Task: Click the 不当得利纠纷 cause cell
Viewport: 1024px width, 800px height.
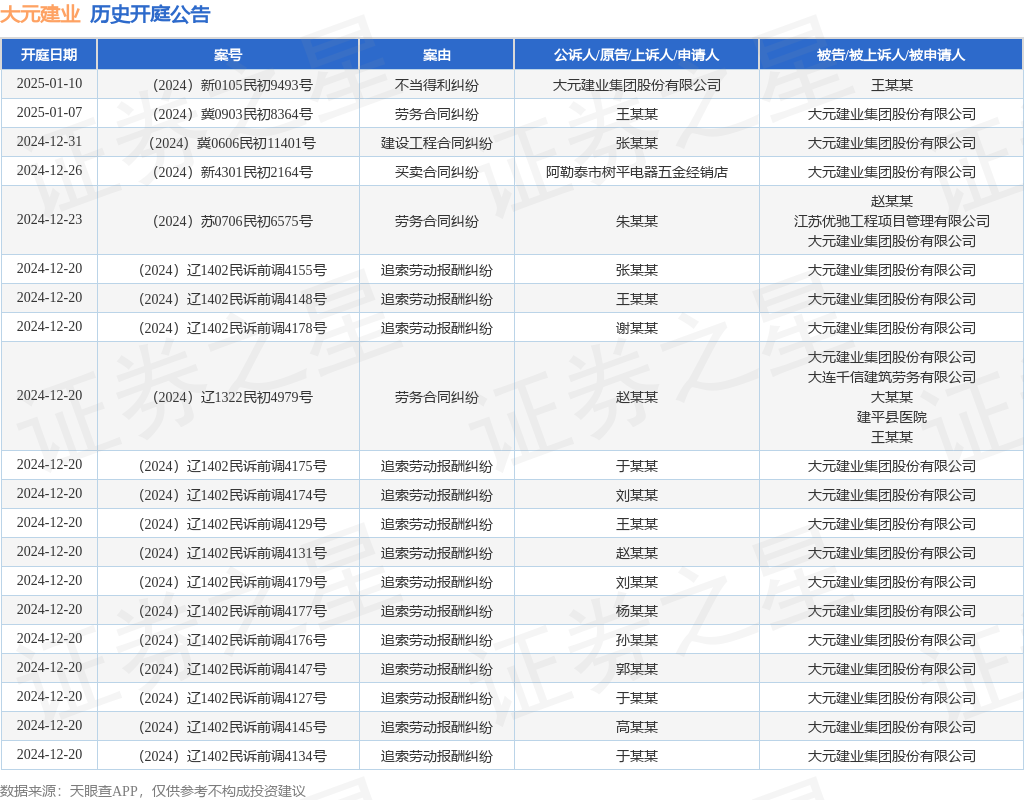Action: (x=437, y=85)
